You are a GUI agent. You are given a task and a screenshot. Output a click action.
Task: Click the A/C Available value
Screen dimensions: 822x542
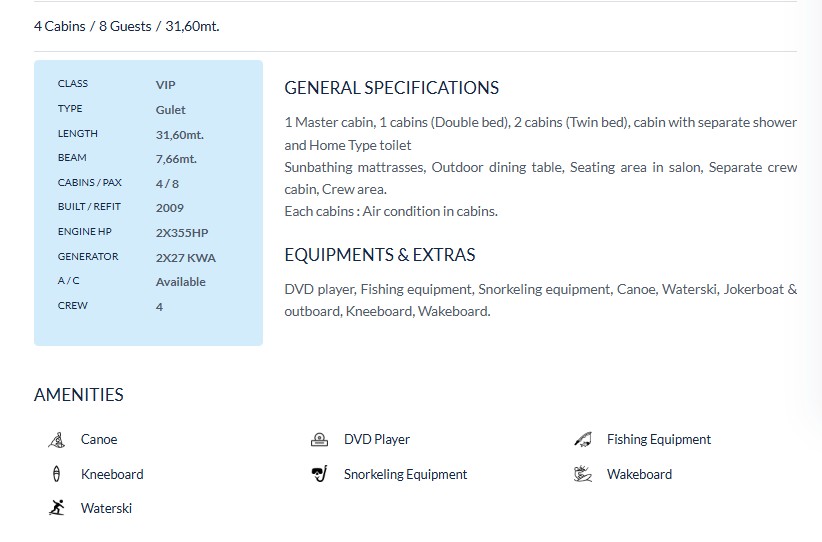(180, 282)
